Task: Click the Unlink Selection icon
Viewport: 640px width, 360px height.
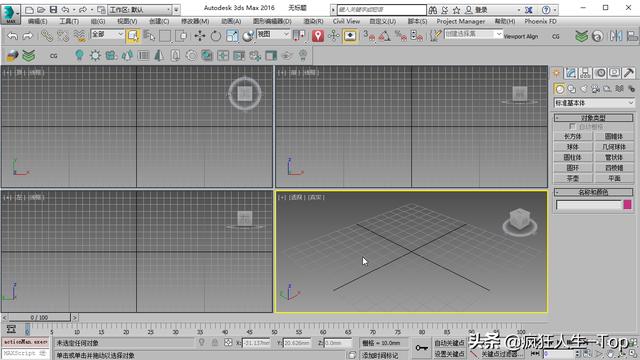Action: [63, 36]
